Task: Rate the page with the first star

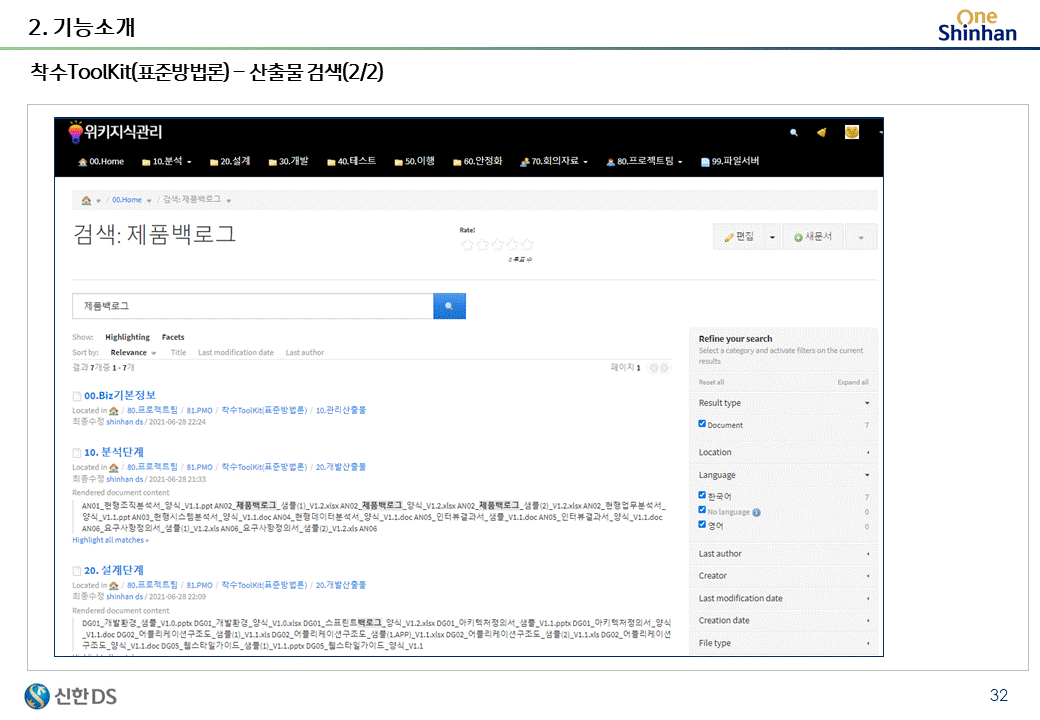Action: tap(467, 245)
